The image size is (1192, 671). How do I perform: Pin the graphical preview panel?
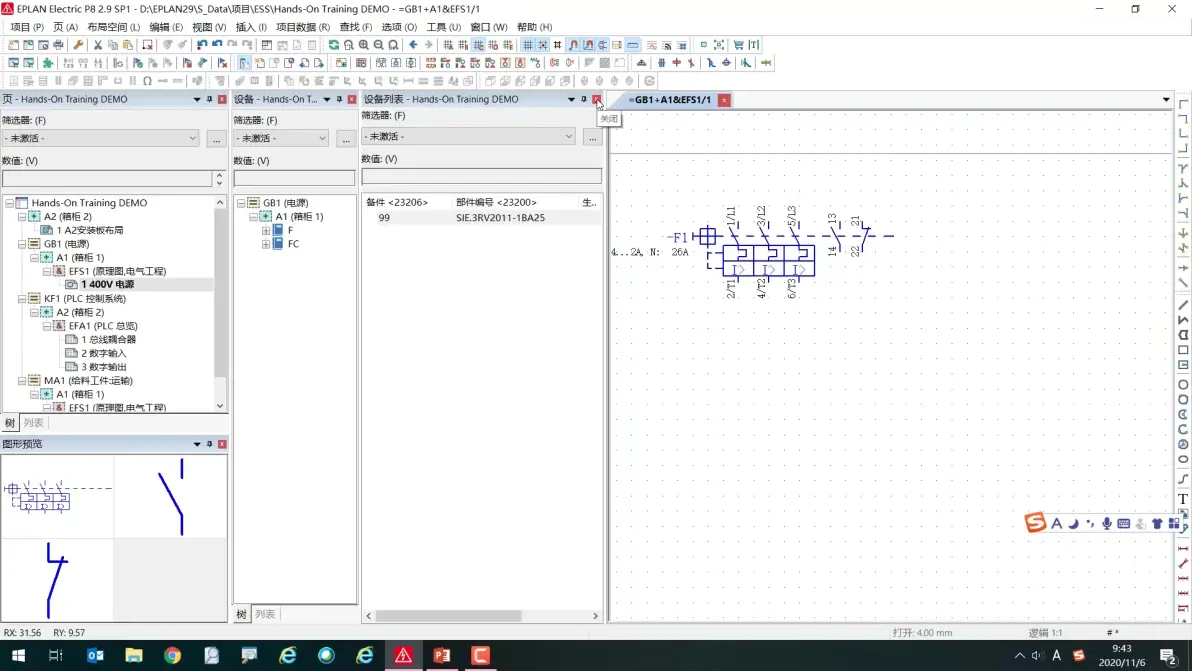210,444
